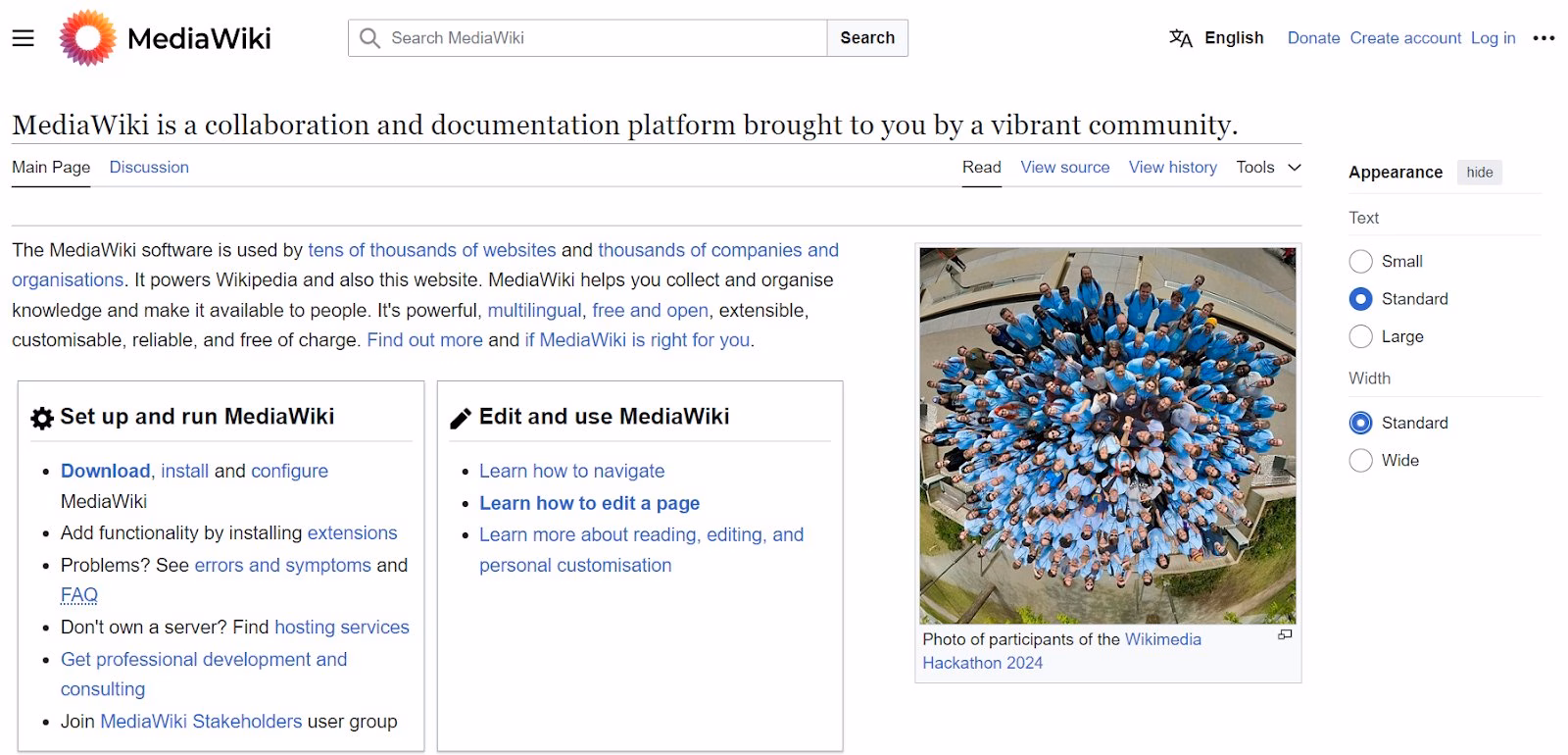Click Learn how to edit a page

(x=589, y=503)
